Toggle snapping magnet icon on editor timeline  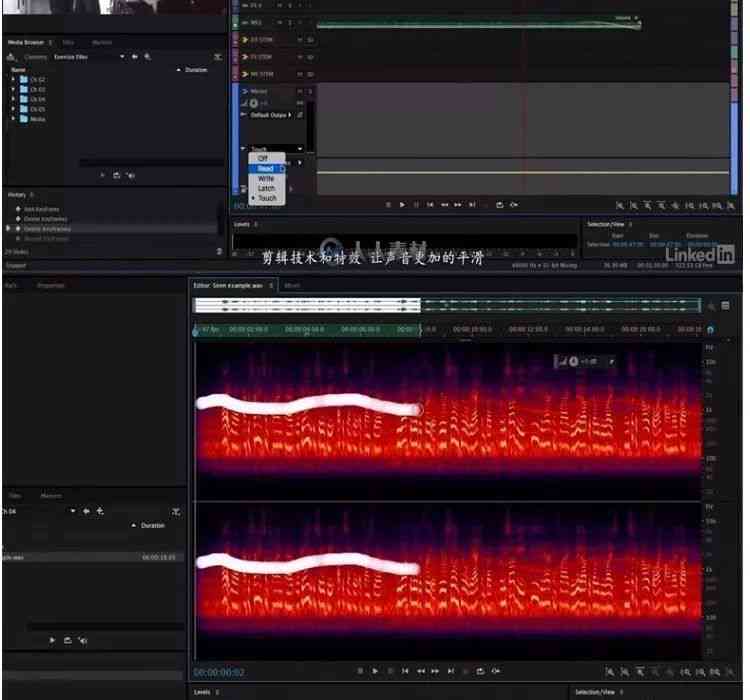[x=710, y=330]
